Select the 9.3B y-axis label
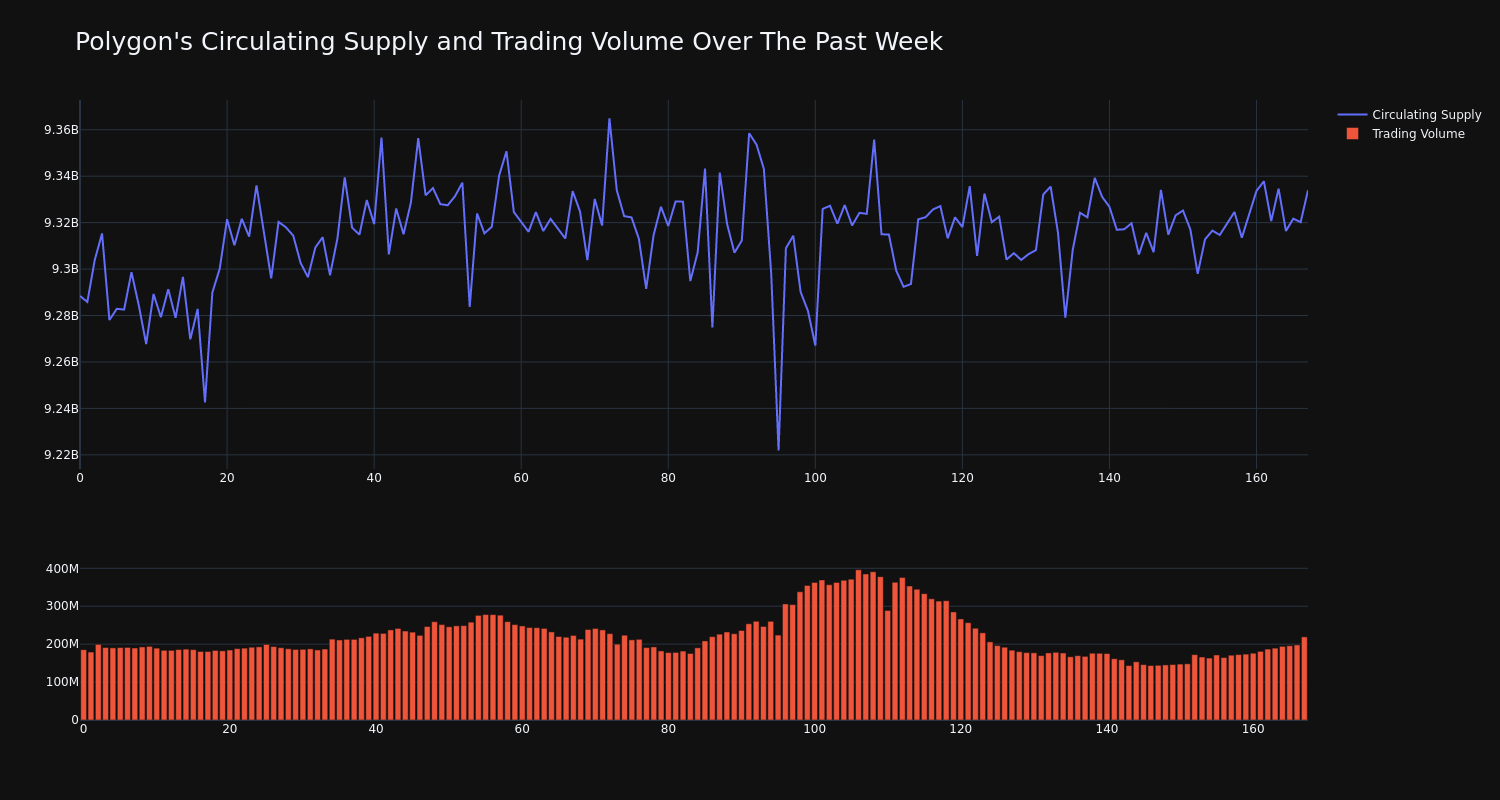 click(x=65, y=269)
